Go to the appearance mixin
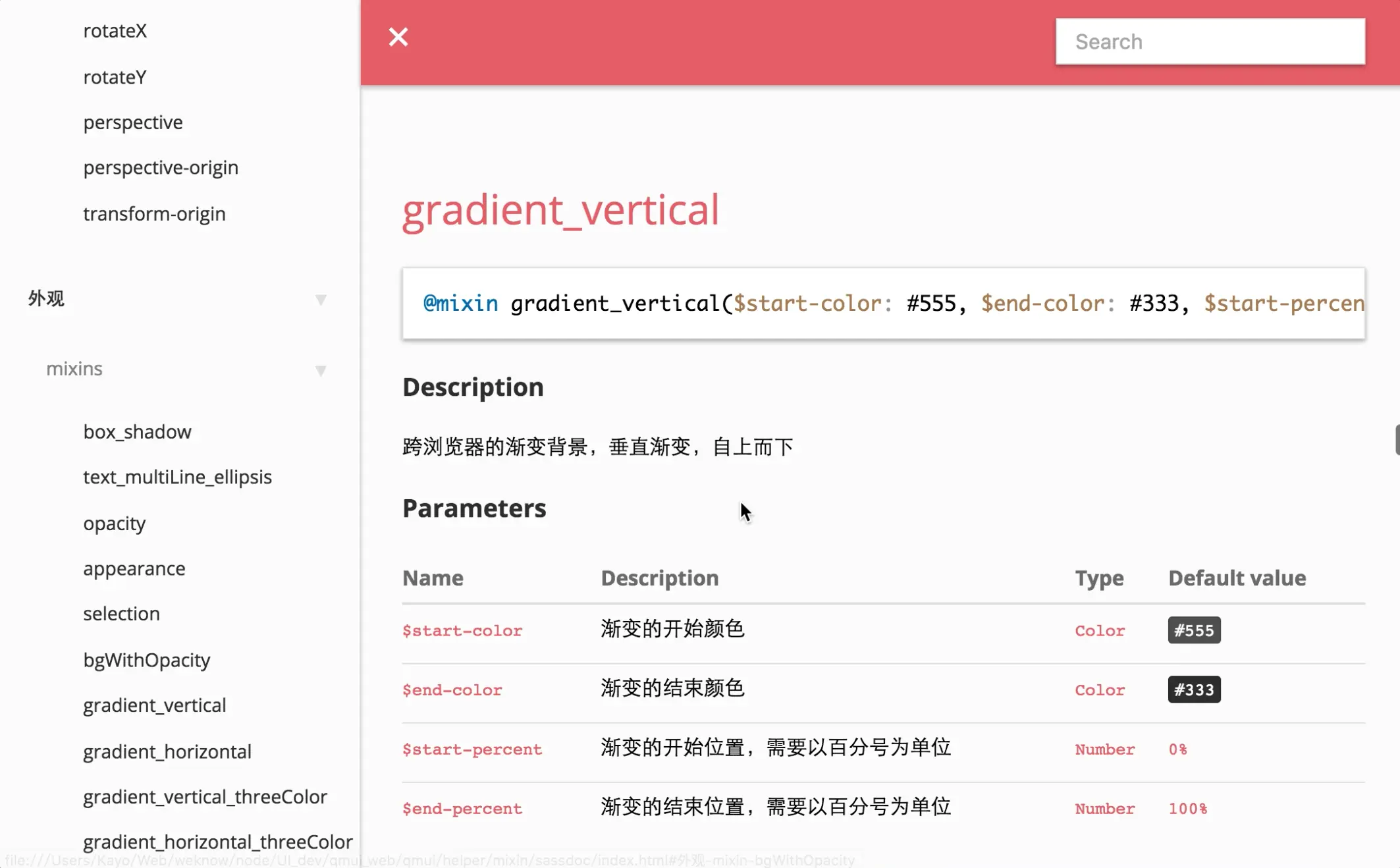This screenshot has width=1400, height=868. (134, 568)
